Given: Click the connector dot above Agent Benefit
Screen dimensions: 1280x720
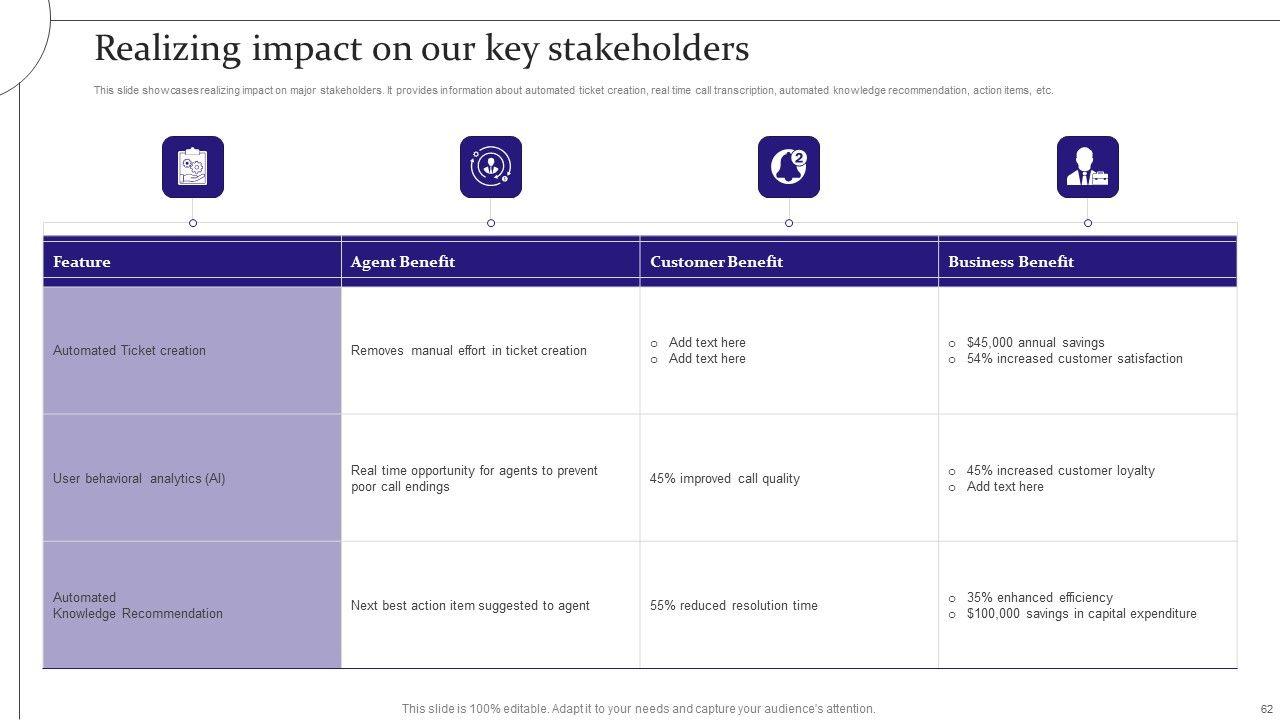Looking at the screenshot, I should point(491,223).
